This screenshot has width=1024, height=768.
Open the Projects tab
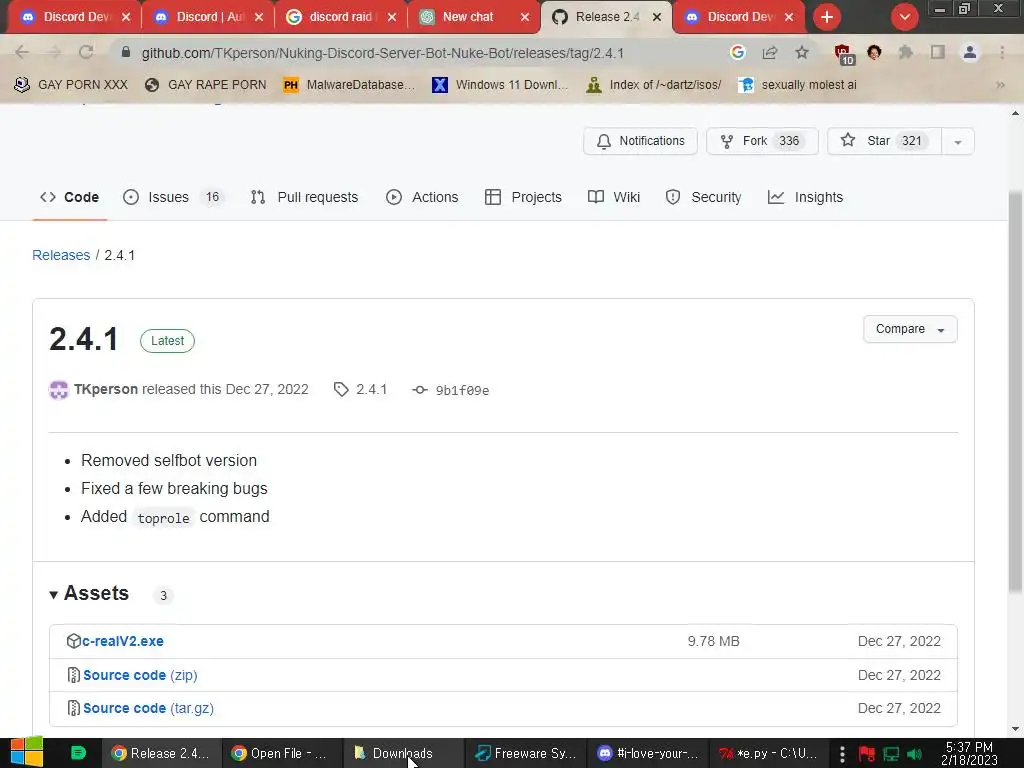click(x=523, y=197)
